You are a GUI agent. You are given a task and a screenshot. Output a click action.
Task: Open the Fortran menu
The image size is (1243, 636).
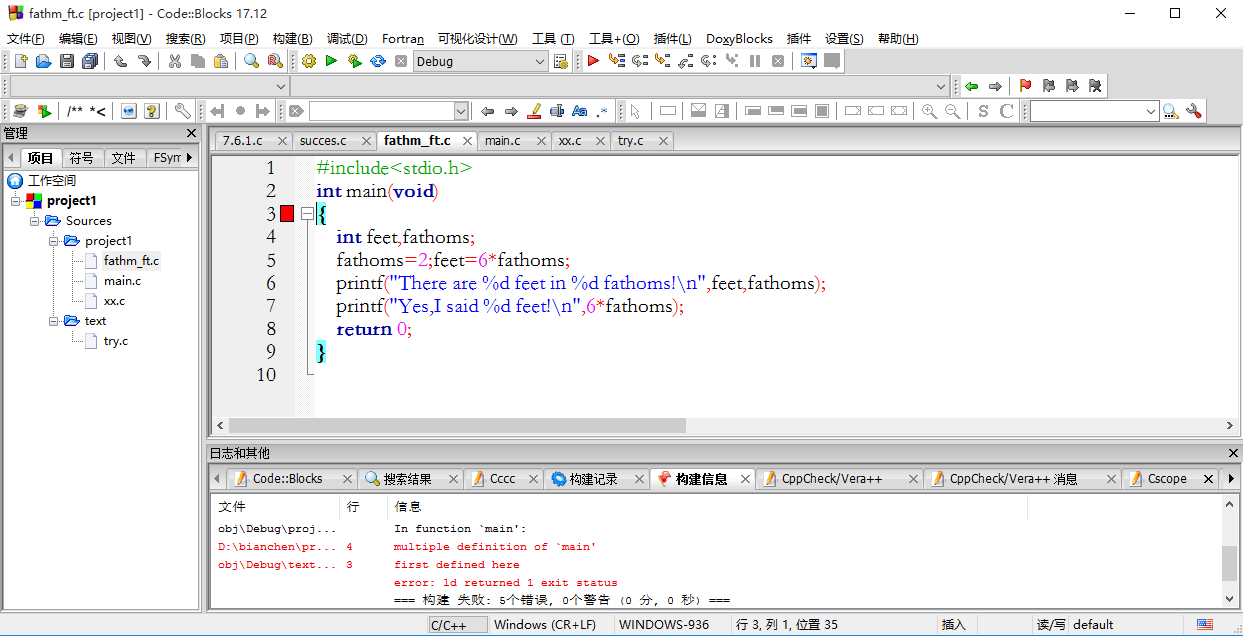click(403, 39)
